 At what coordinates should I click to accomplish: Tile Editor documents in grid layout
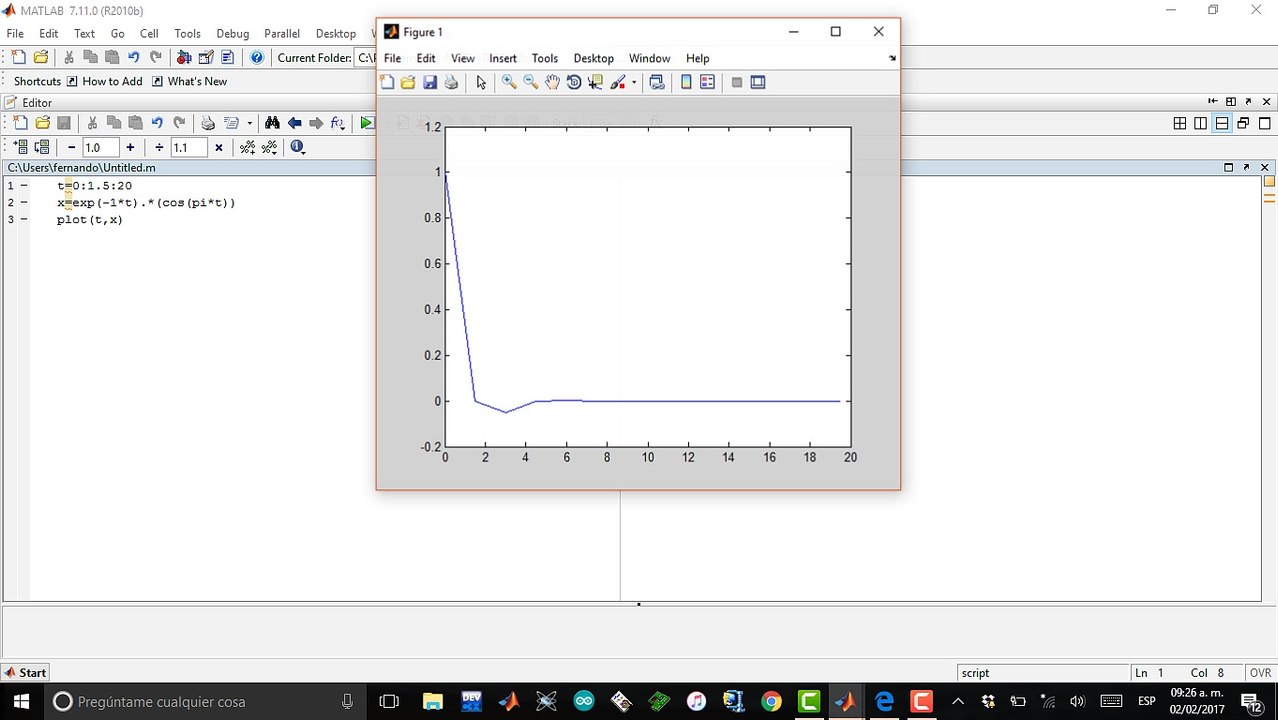[1180, 123]
